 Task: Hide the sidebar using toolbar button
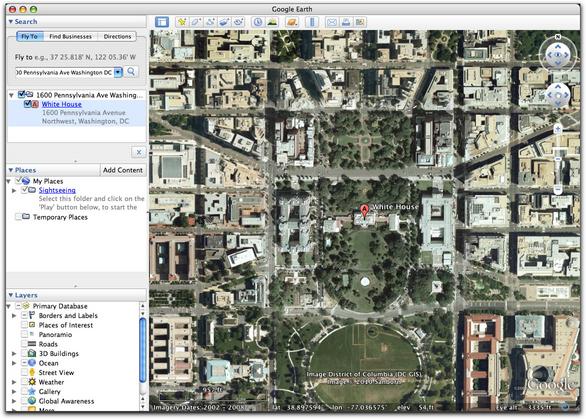pos(162,22)
